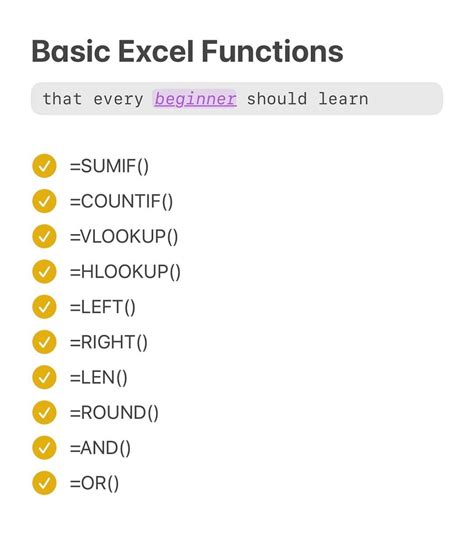
Task: Select the =LEN() list entry
Action: click(99, 378)
